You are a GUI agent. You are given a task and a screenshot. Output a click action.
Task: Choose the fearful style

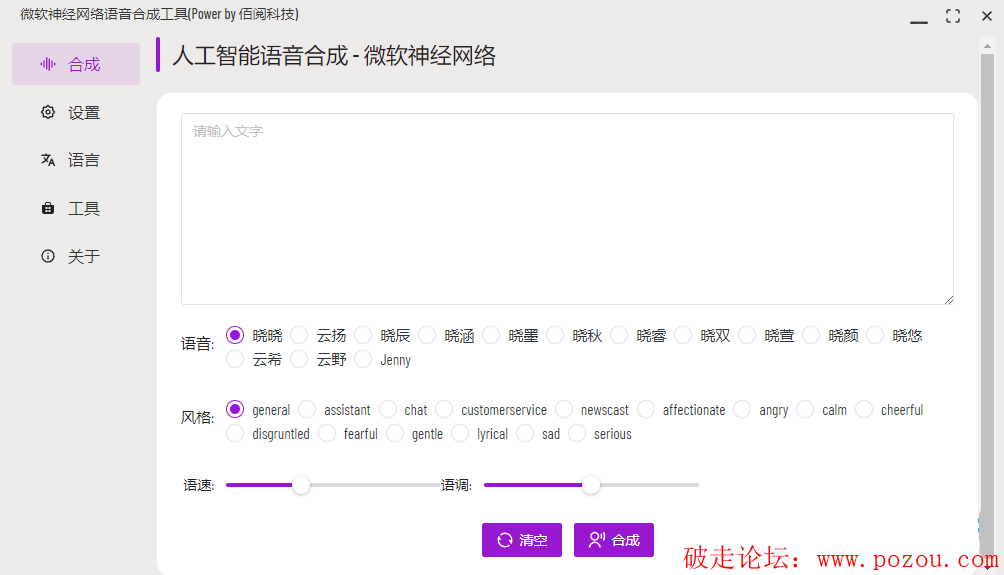coord(327,433)
